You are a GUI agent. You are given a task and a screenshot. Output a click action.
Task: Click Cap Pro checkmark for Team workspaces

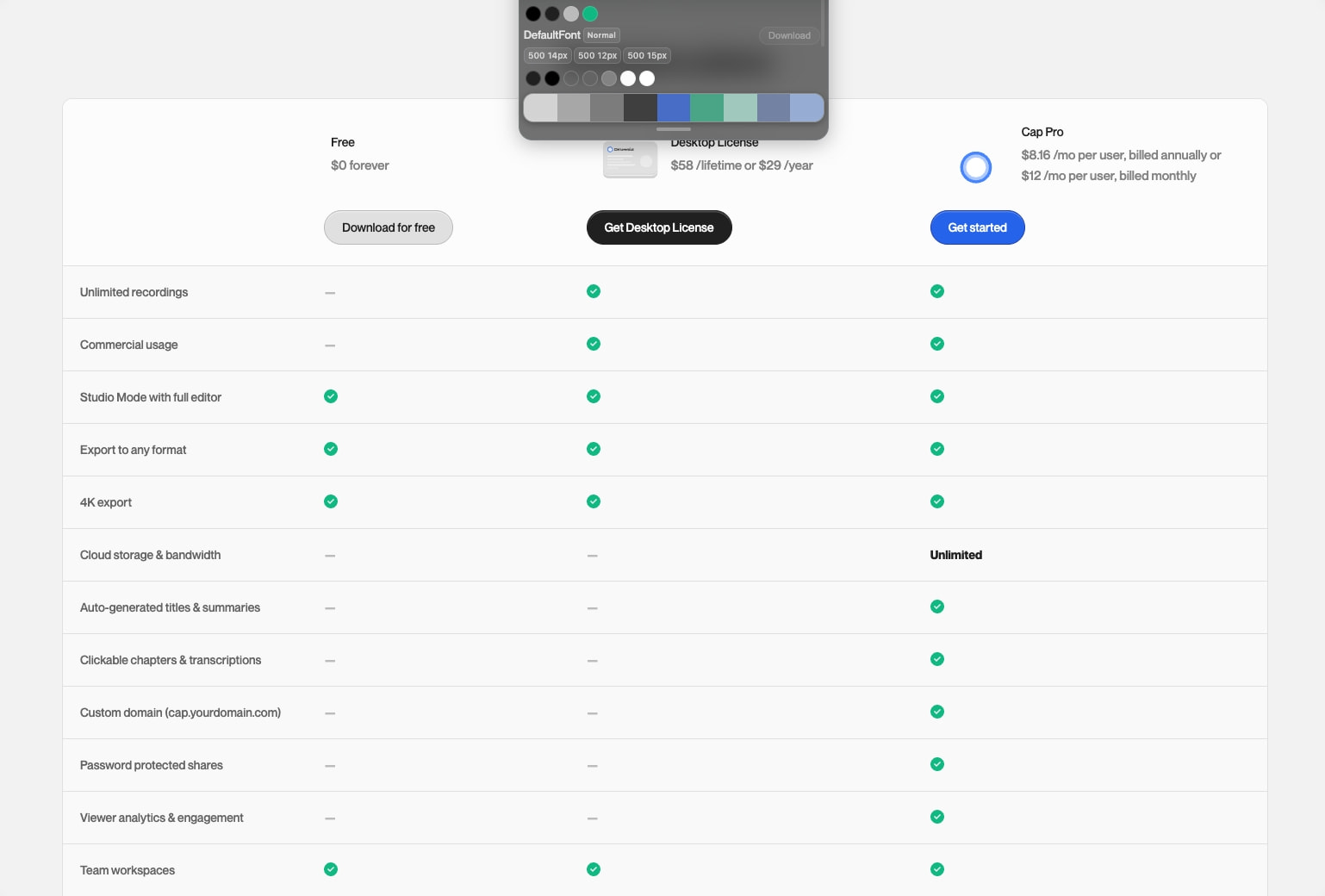[937, 869]
